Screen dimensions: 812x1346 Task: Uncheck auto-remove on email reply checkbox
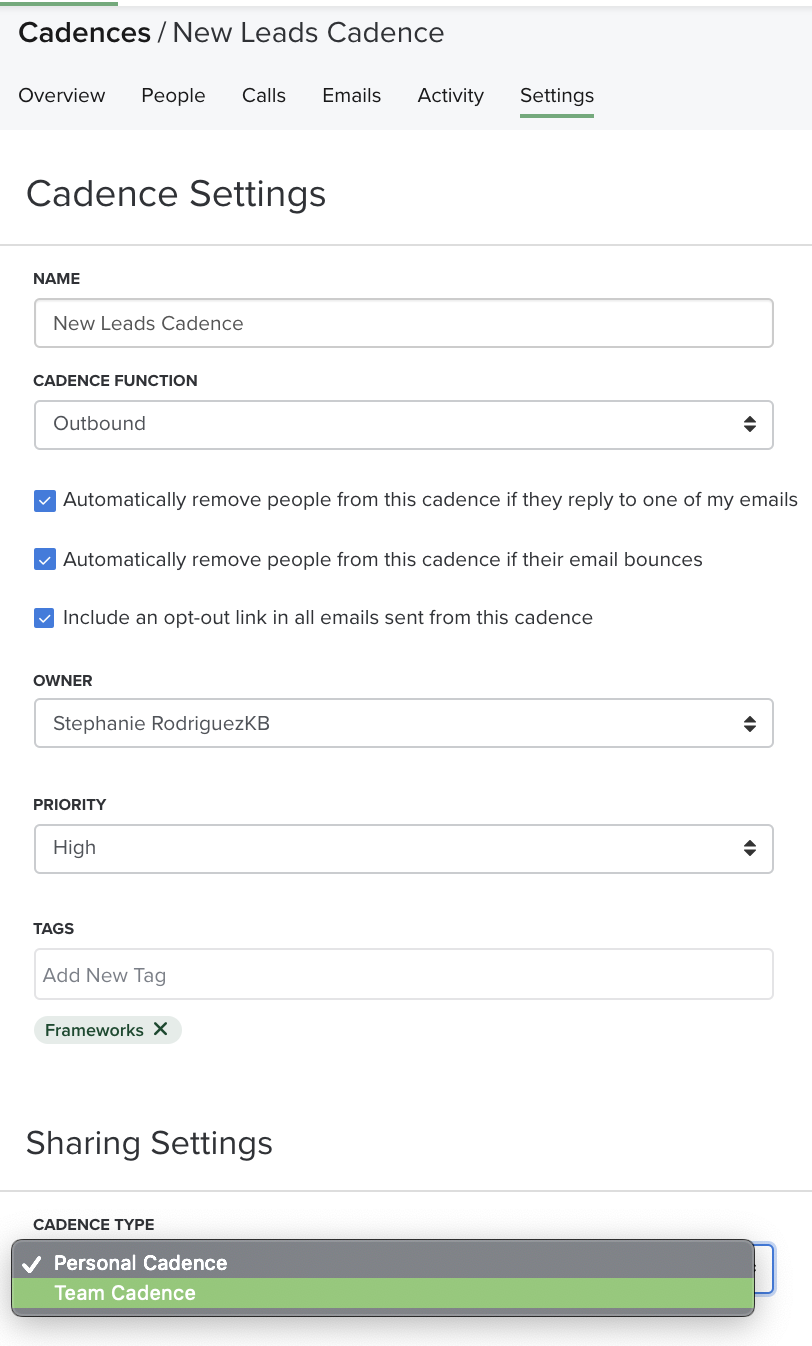tap(45, 501)
